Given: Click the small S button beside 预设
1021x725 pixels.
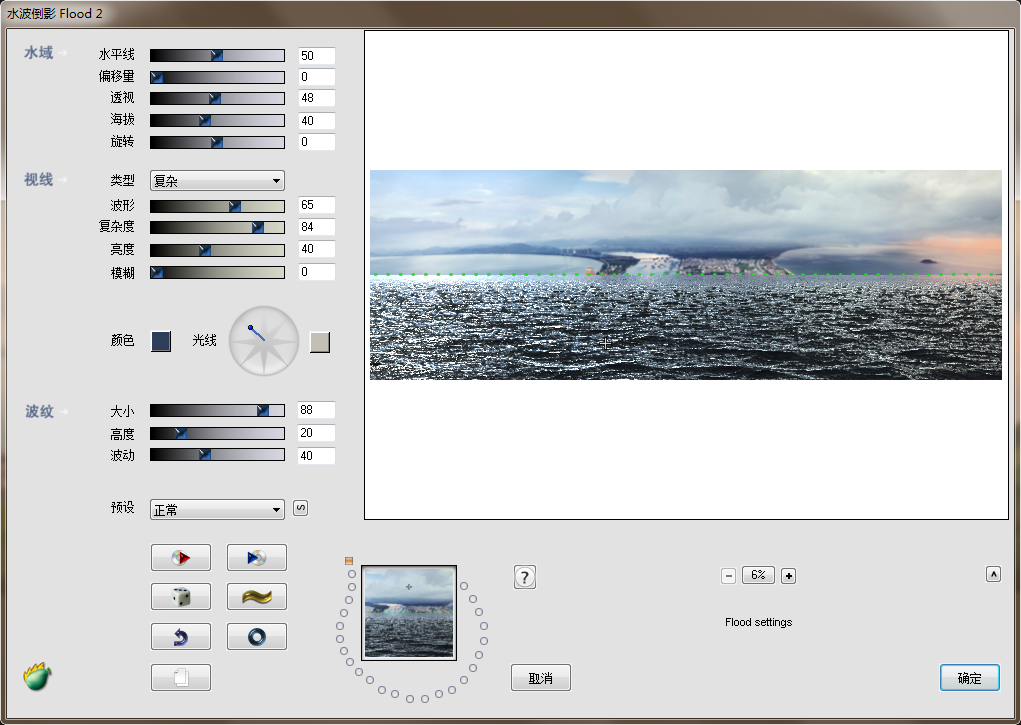Looking at the screenshot, I should tap(300, 508).
